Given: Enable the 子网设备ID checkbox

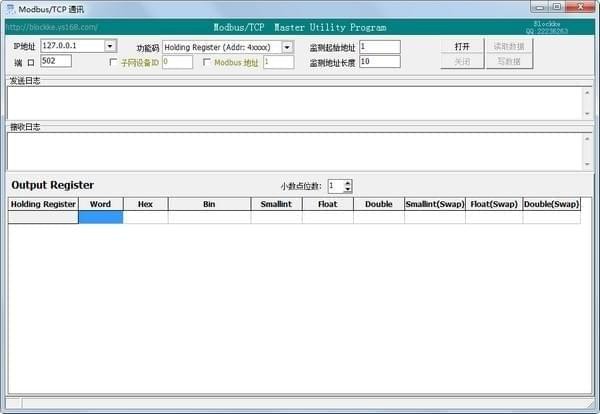Looking at the screenshot, I should click(113, 62).
